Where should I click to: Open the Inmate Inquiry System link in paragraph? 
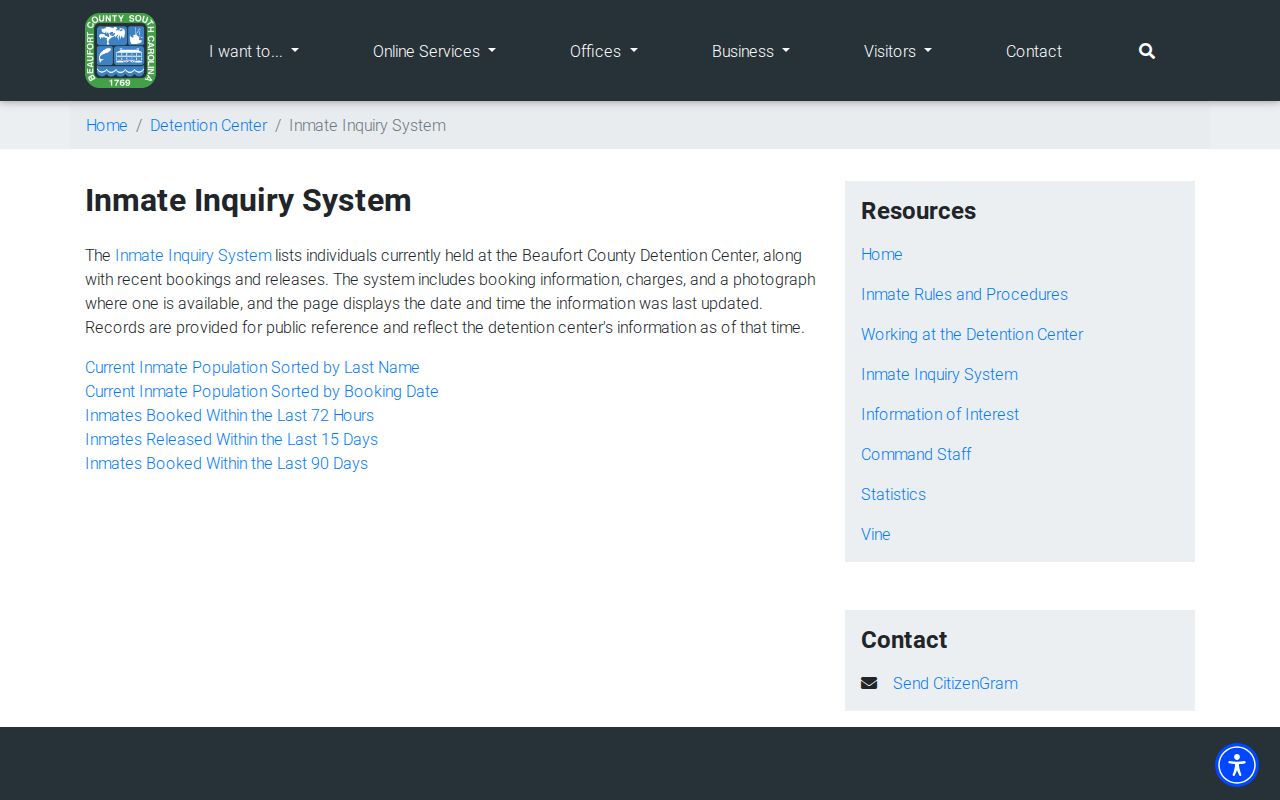193,255
